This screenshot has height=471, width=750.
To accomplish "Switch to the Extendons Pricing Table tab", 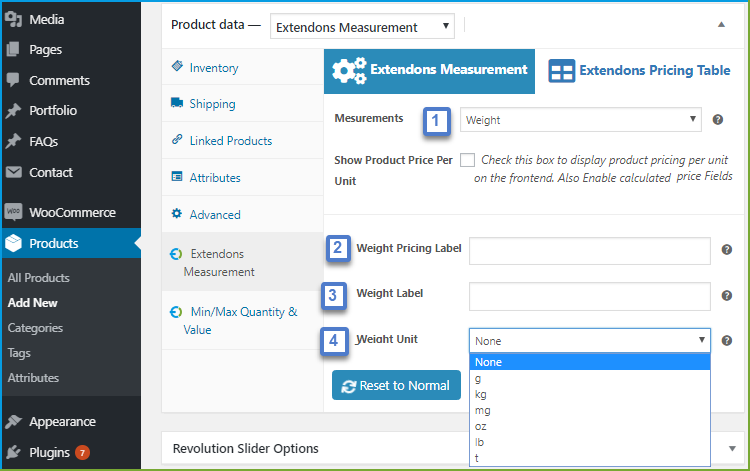I will click(639, 71).
